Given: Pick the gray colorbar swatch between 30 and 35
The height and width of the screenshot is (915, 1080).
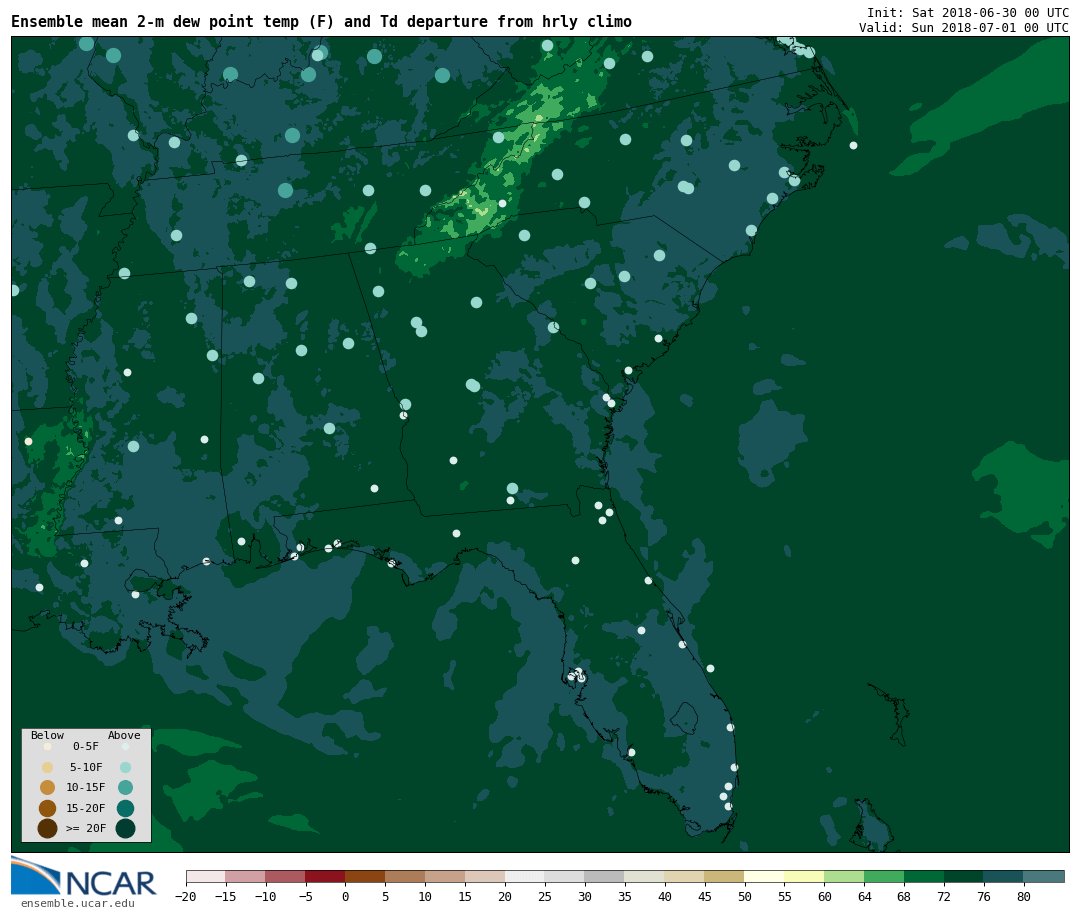Looking at the screenshot, I should tap(605, 876).
